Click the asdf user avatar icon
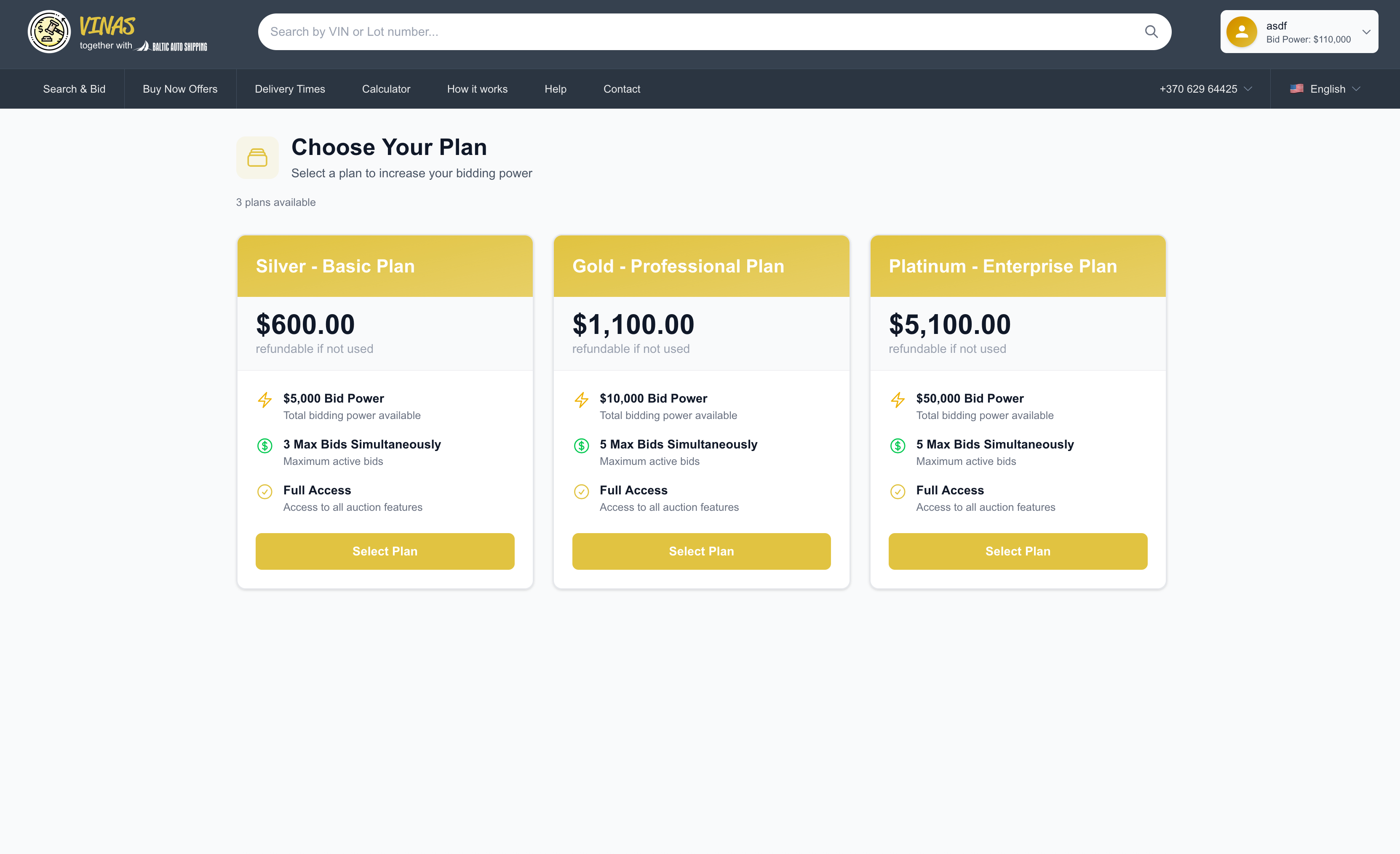 (x=1242, y=32)
